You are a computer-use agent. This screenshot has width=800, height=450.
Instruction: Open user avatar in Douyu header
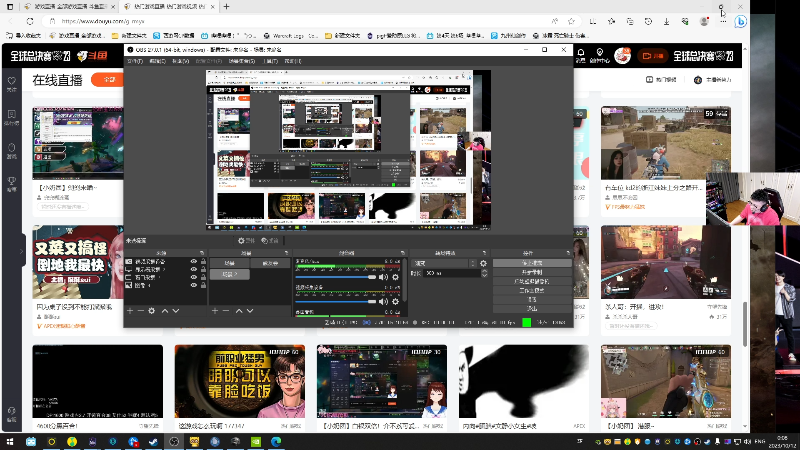click(x=622, y=56)
